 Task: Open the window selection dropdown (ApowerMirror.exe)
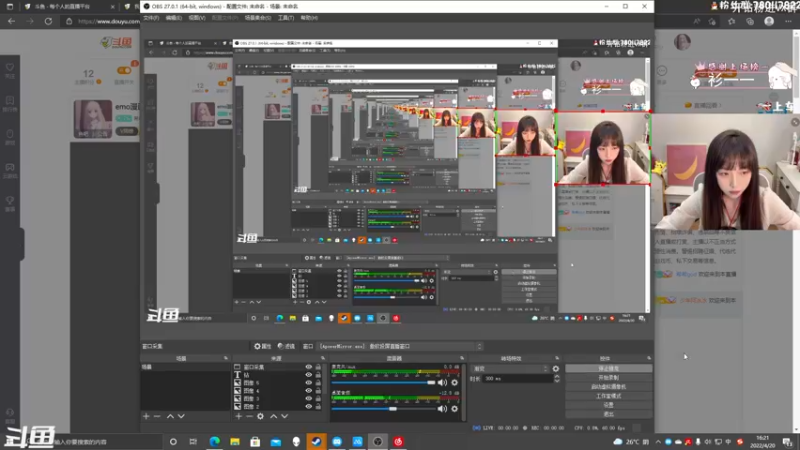400,346
